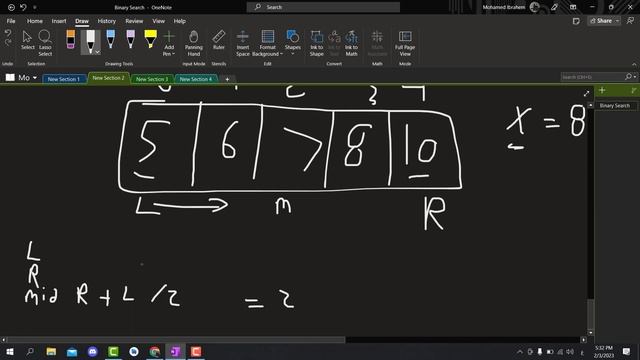Image resolution: width=640 pixels, height=360 pixels.
Task: Expand the page with the diagonal arrow
Action: pos(587,93)
